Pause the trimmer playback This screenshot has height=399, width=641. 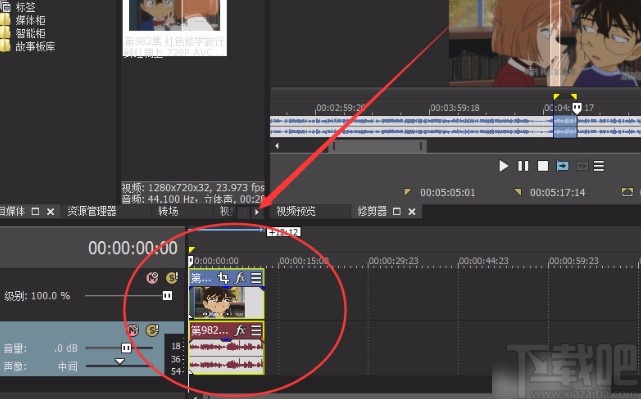click(523, 166)
